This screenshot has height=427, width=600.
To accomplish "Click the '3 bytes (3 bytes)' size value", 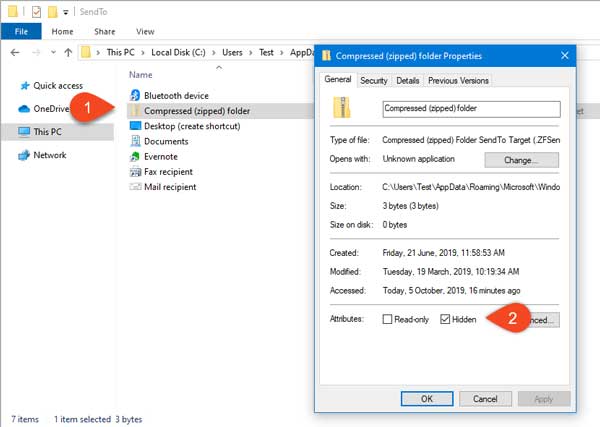I will 411,206.
